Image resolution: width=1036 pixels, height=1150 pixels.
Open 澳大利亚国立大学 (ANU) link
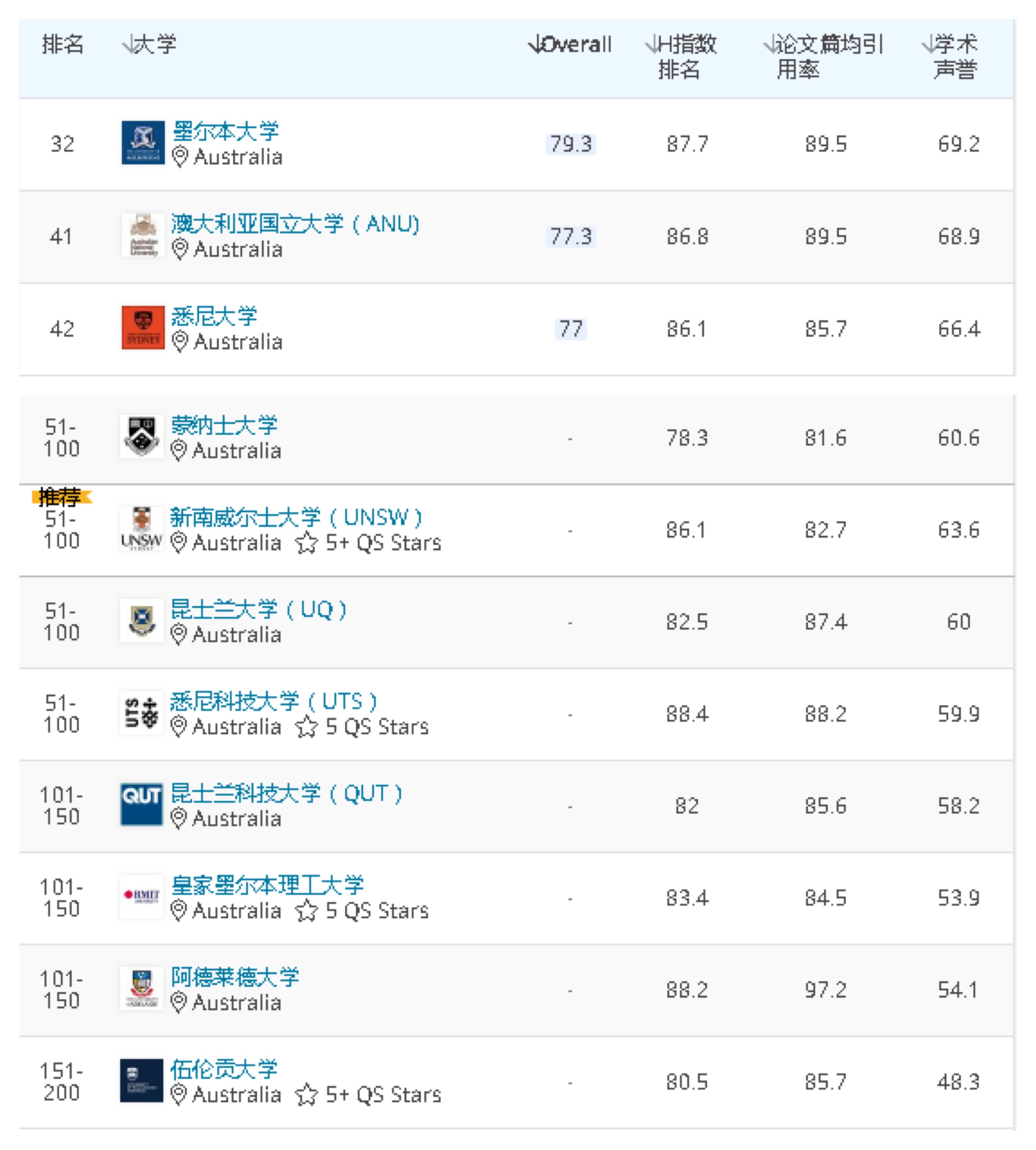295,224
